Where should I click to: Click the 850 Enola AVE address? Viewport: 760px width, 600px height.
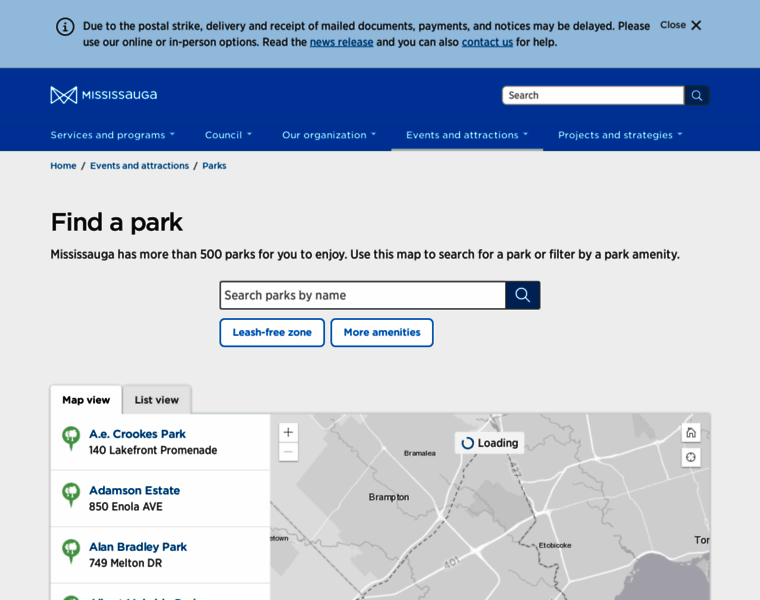coord(126,506)
